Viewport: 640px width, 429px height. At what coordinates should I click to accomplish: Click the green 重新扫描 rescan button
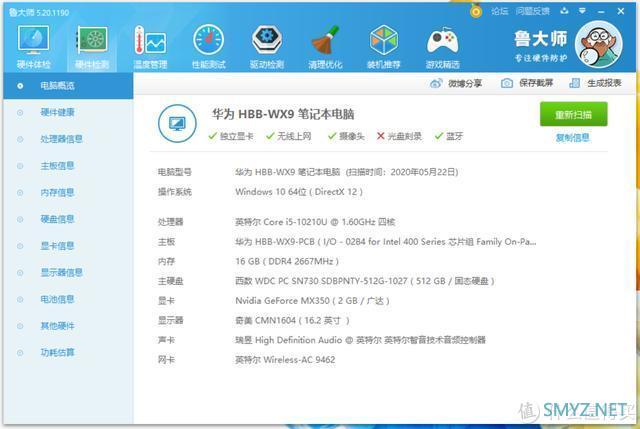[x=573, y=114]
